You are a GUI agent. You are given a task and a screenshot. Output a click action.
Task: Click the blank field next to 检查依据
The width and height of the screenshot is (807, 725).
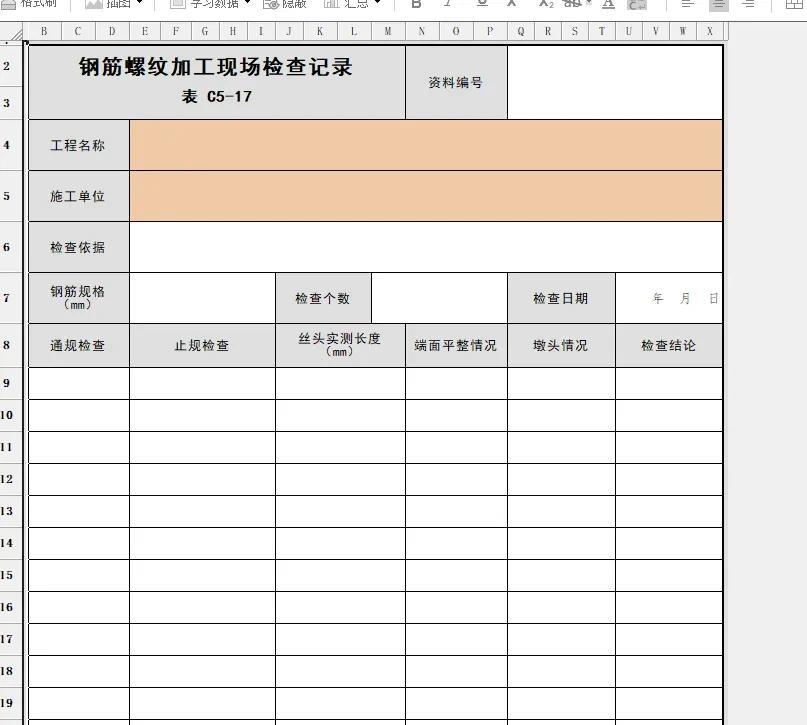click(426, 247)
